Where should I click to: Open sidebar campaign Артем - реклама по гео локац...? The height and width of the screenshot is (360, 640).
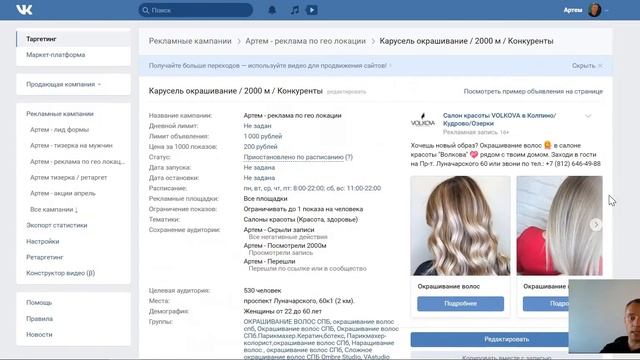(x=78, y=162)
